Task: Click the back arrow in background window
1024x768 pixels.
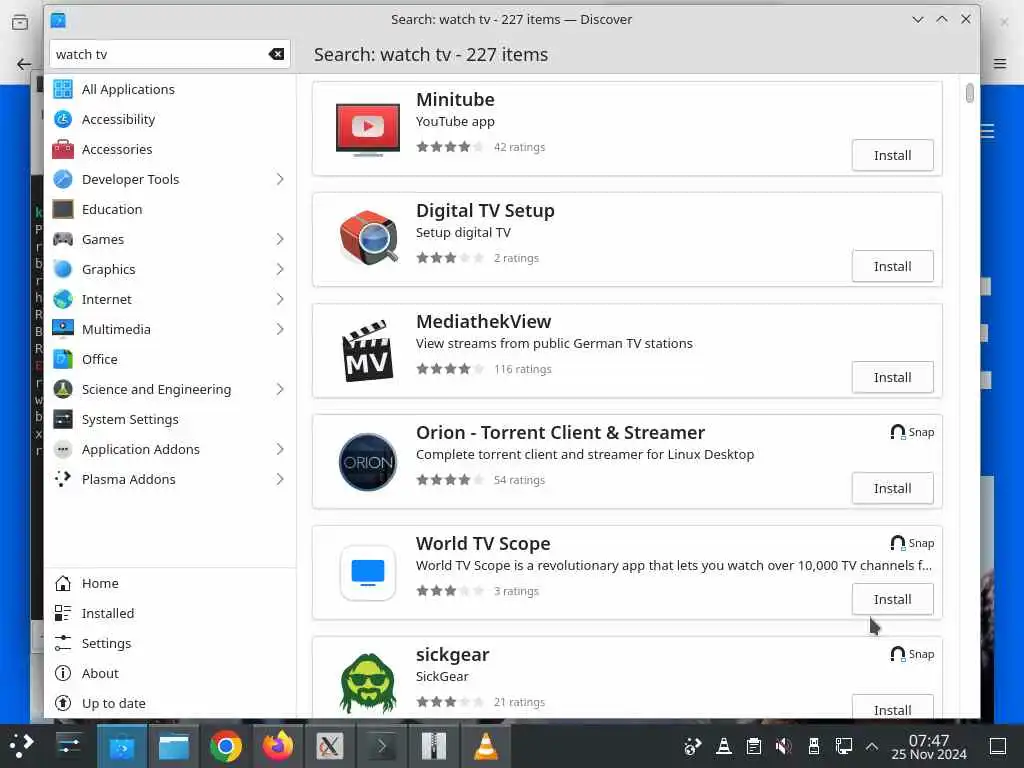Action: (x=24, y=64)
